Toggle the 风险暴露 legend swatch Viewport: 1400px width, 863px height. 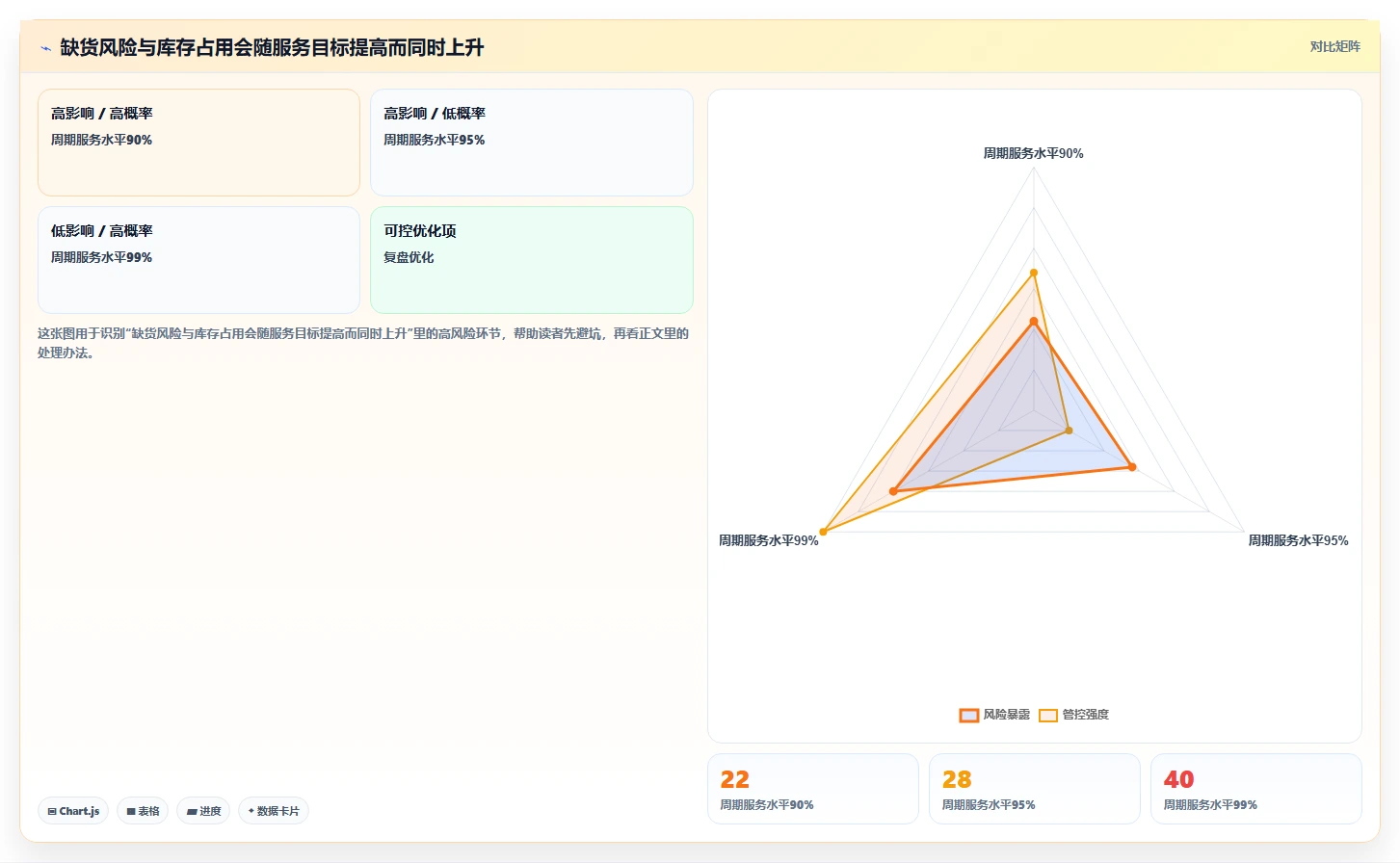coord(969,715)
